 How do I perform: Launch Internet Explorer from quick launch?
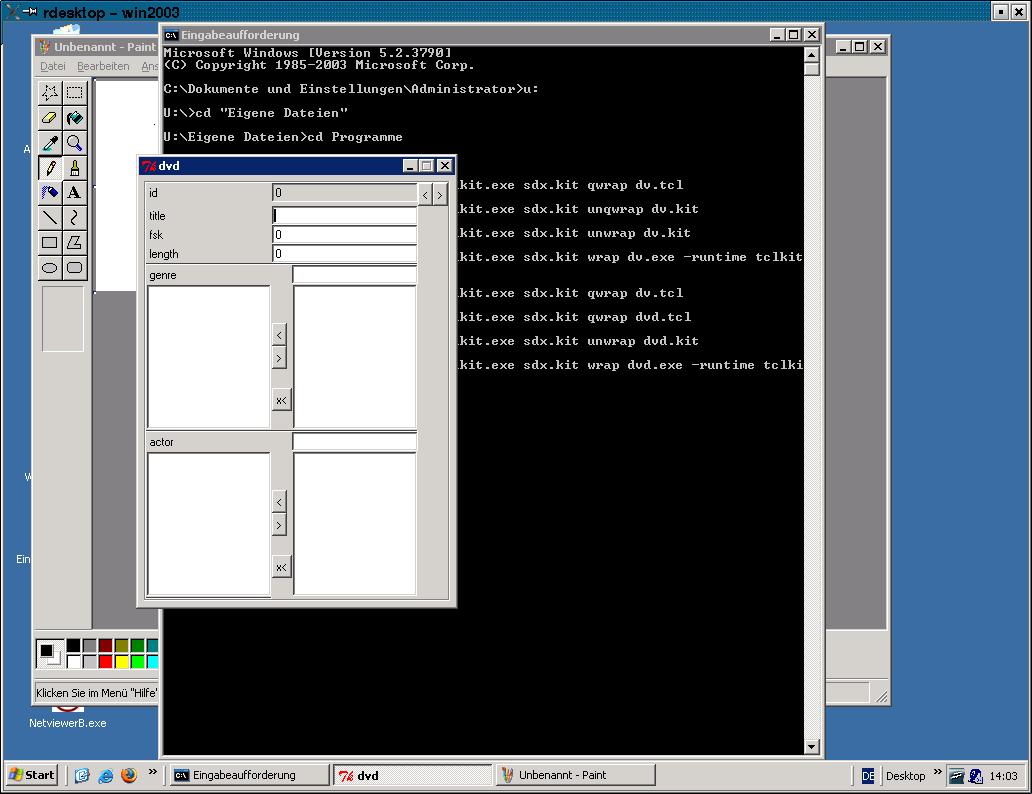(105, 776)
